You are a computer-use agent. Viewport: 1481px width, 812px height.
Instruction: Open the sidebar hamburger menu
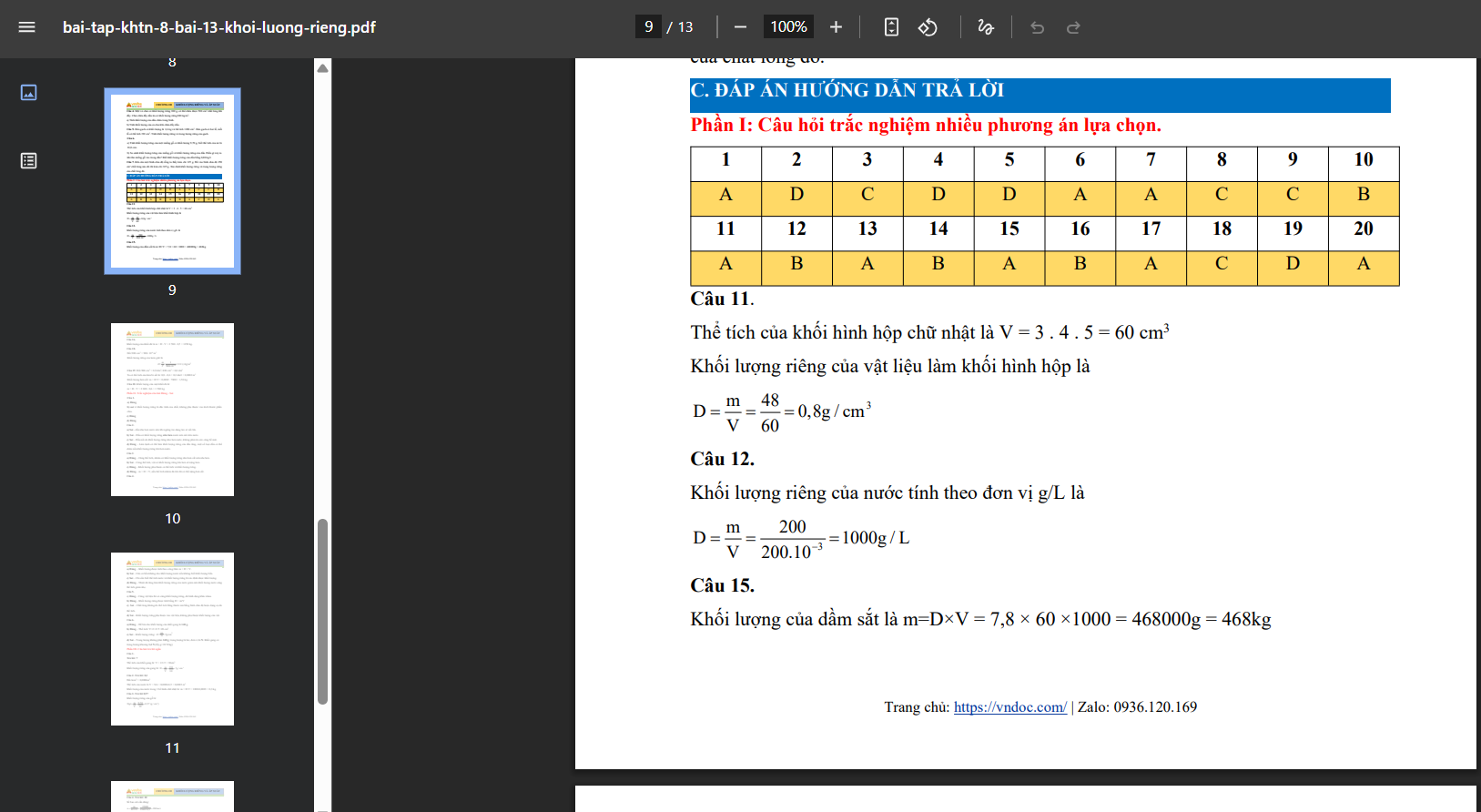click(26, 27)
